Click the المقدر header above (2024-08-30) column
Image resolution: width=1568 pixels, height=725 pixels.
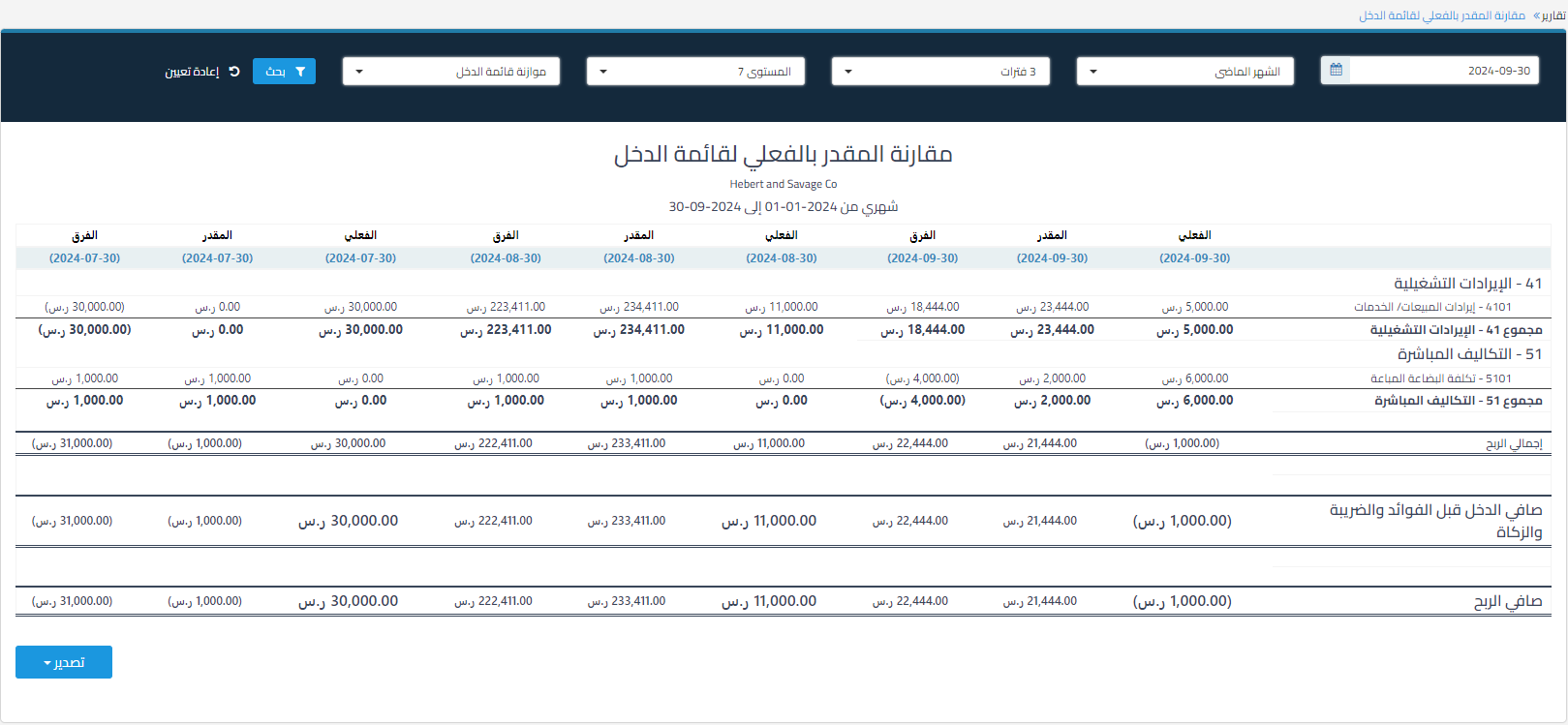639,235
